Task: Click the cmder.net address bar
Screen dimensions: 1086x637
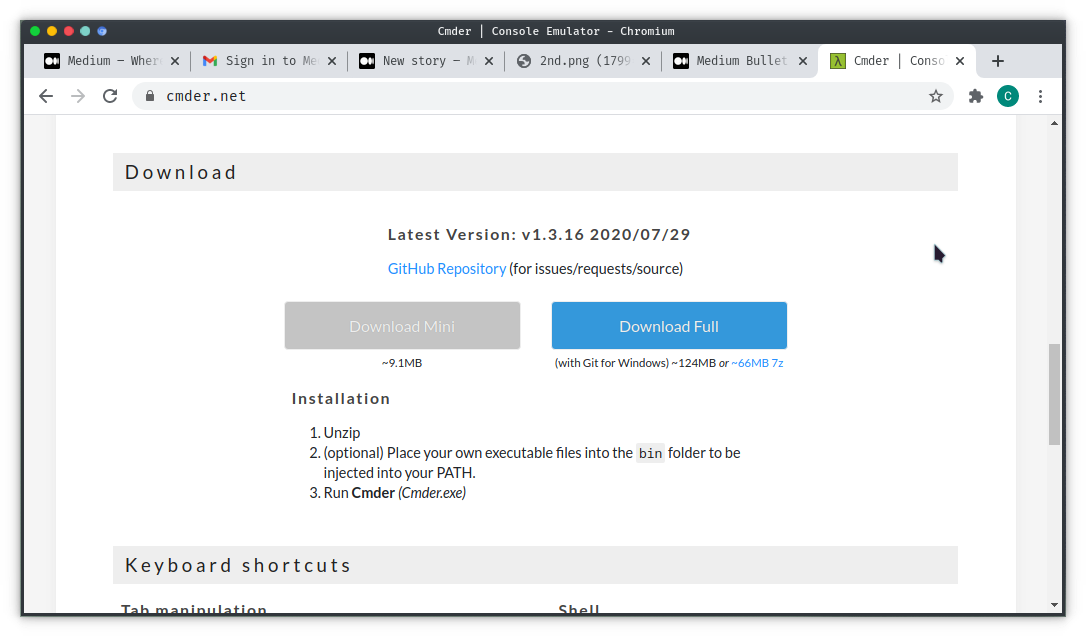Action: point(542,96)
